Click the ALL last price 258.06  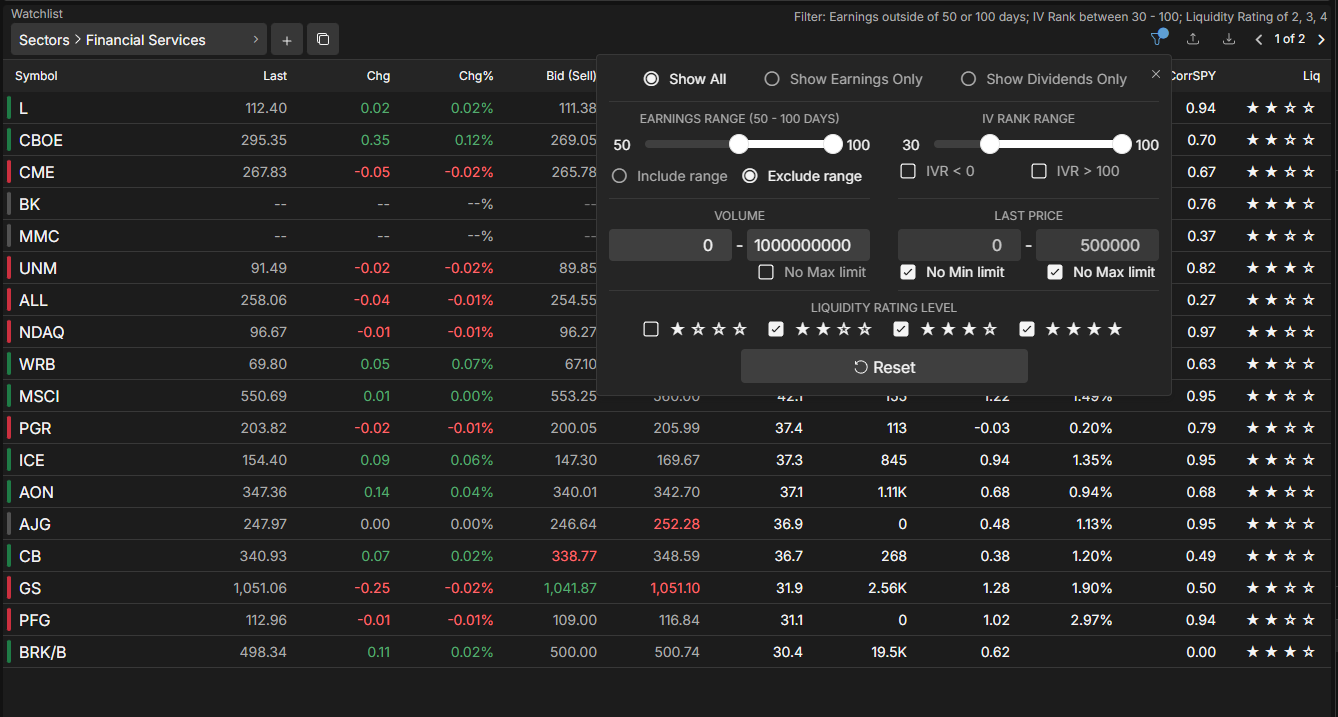pyautogui.click(x=264, y=300)
